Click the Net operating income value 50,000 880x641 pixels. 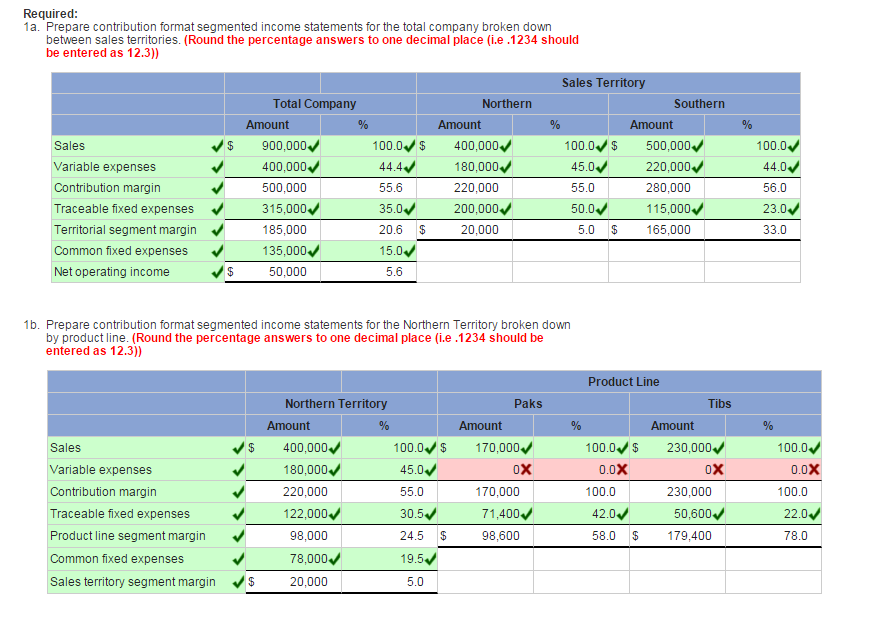tap(287, 272)
